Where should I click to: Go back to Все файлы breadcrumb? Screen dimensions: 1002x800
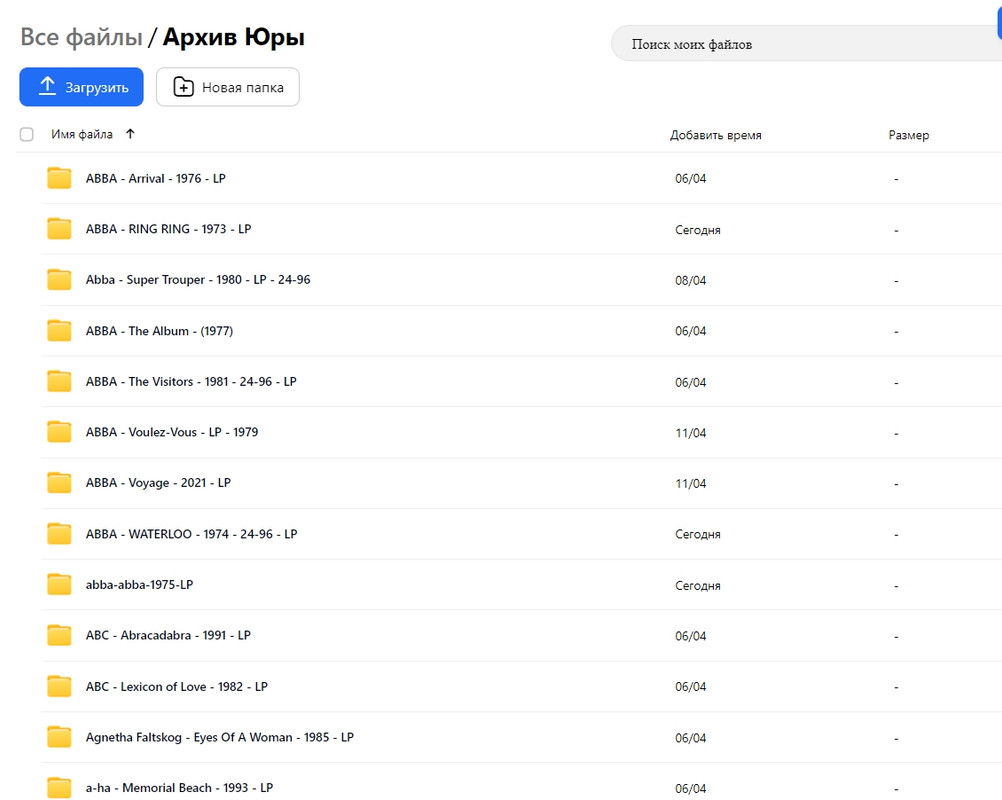point(81,37)
